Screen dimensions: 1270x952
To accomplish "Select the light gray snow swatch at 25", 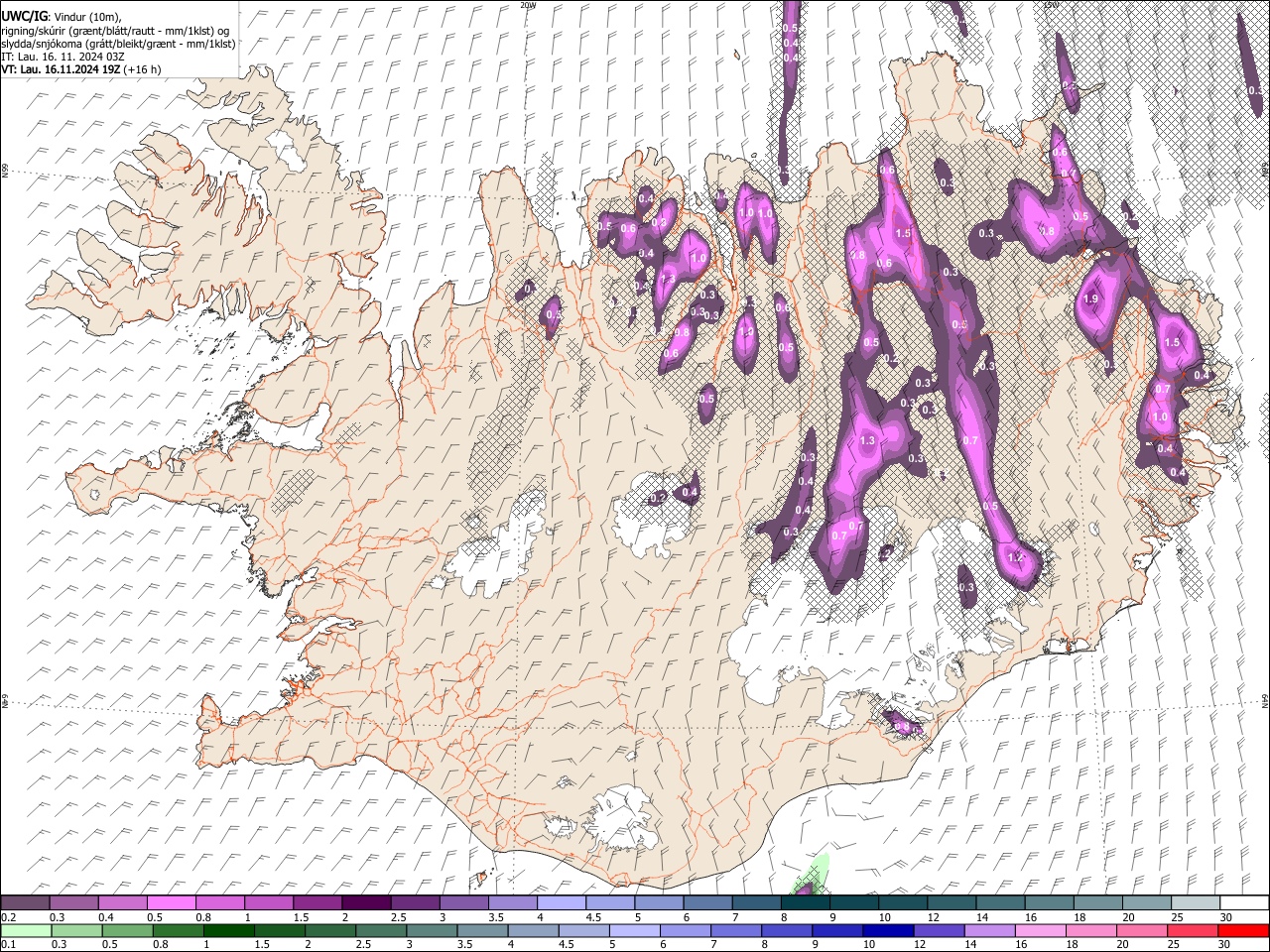I will pyautogui.click(x=1194, y=902).
